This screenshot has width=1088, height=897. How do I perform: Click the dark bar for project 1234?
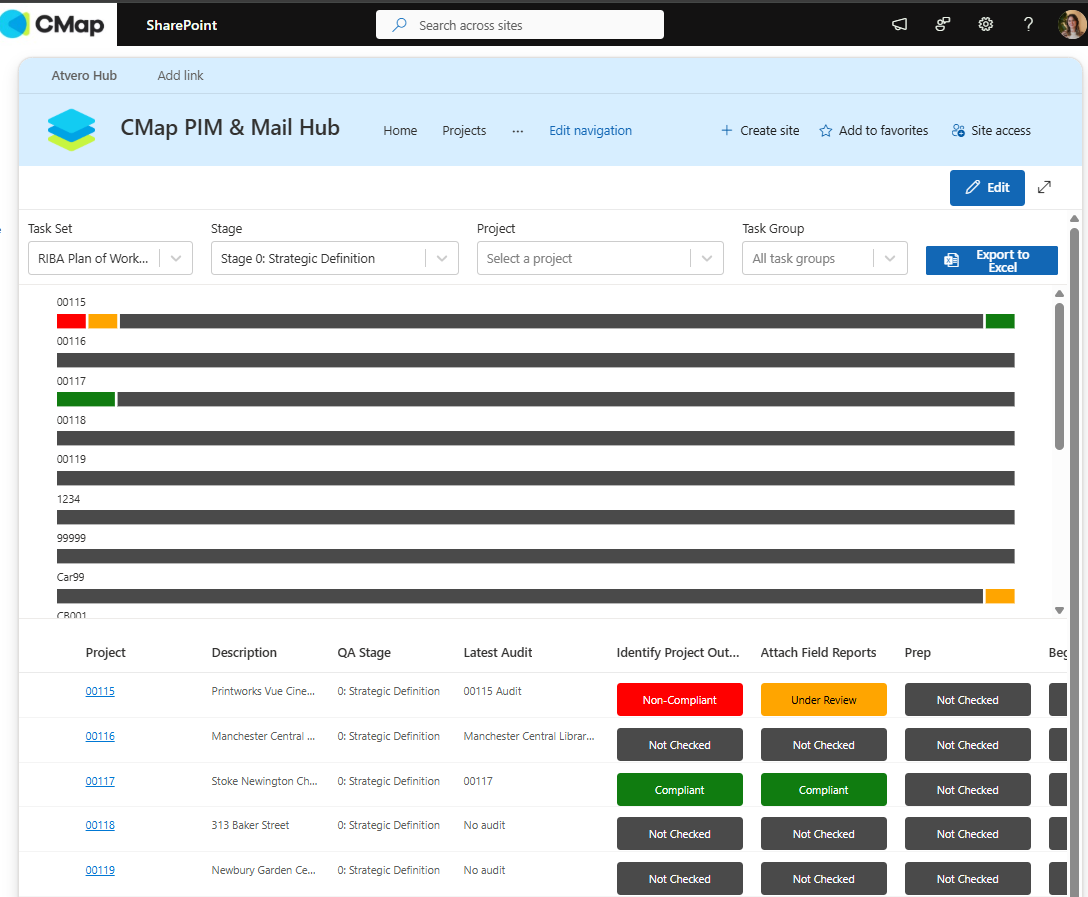click(536, 518)
